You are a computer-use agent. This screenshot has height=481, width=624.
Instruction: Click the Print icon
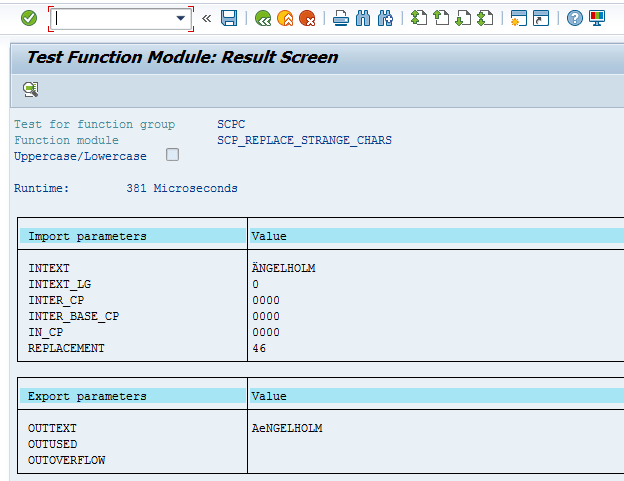click(x=341, y=18)
